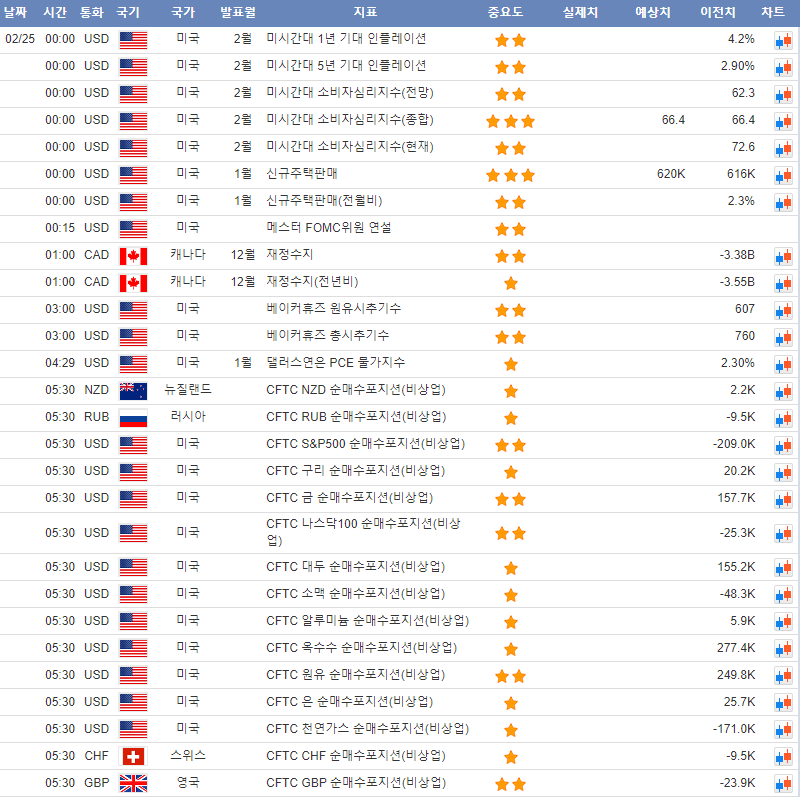Select the Swiss flag icon
The width and height of the screenshot is (800, 797).
[133, 756]
